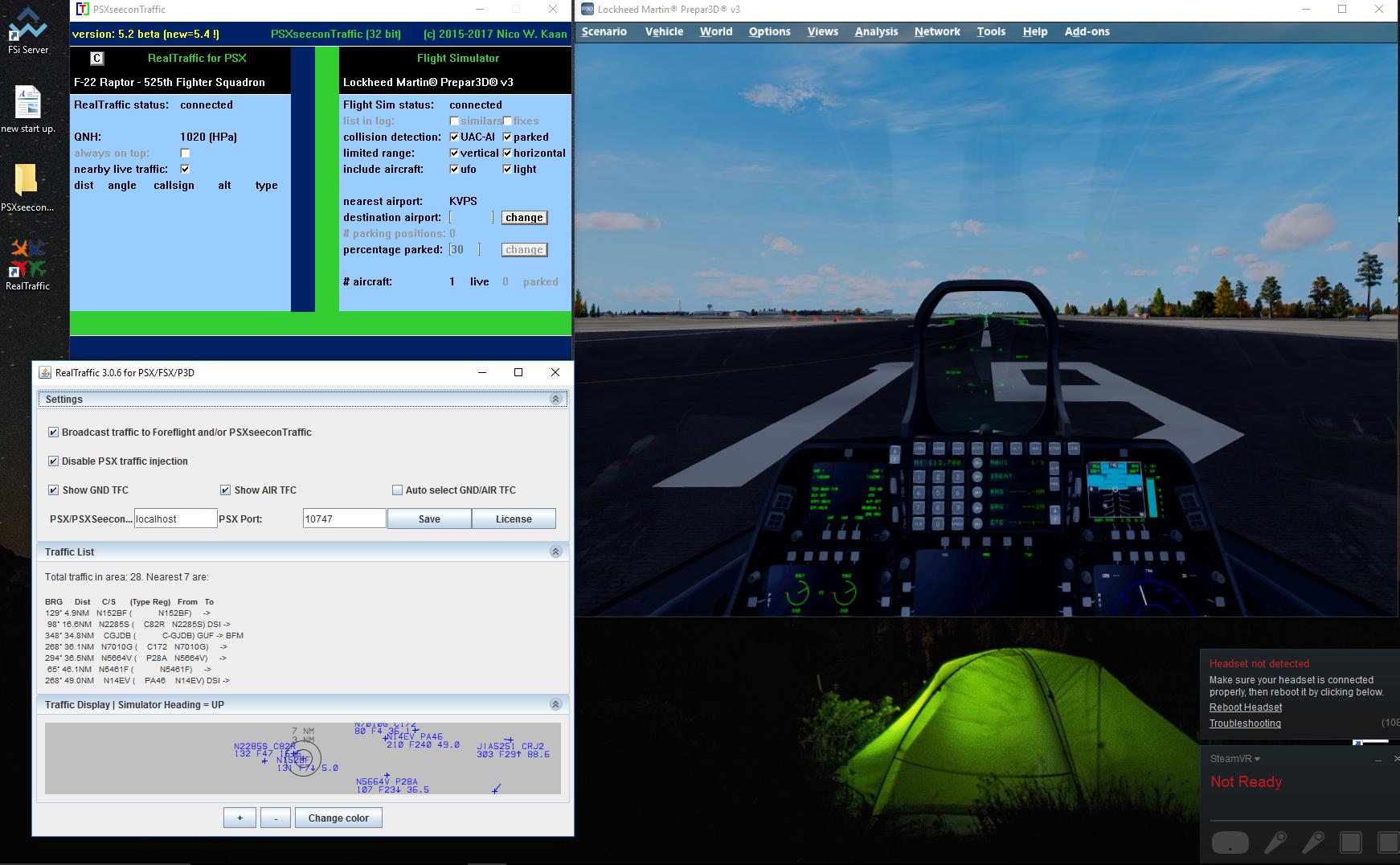The height and width of the screenshot is (865, 1400).
Task: Select traffic row 'N14EV' at 49.0NM
Action: (137, 681)
